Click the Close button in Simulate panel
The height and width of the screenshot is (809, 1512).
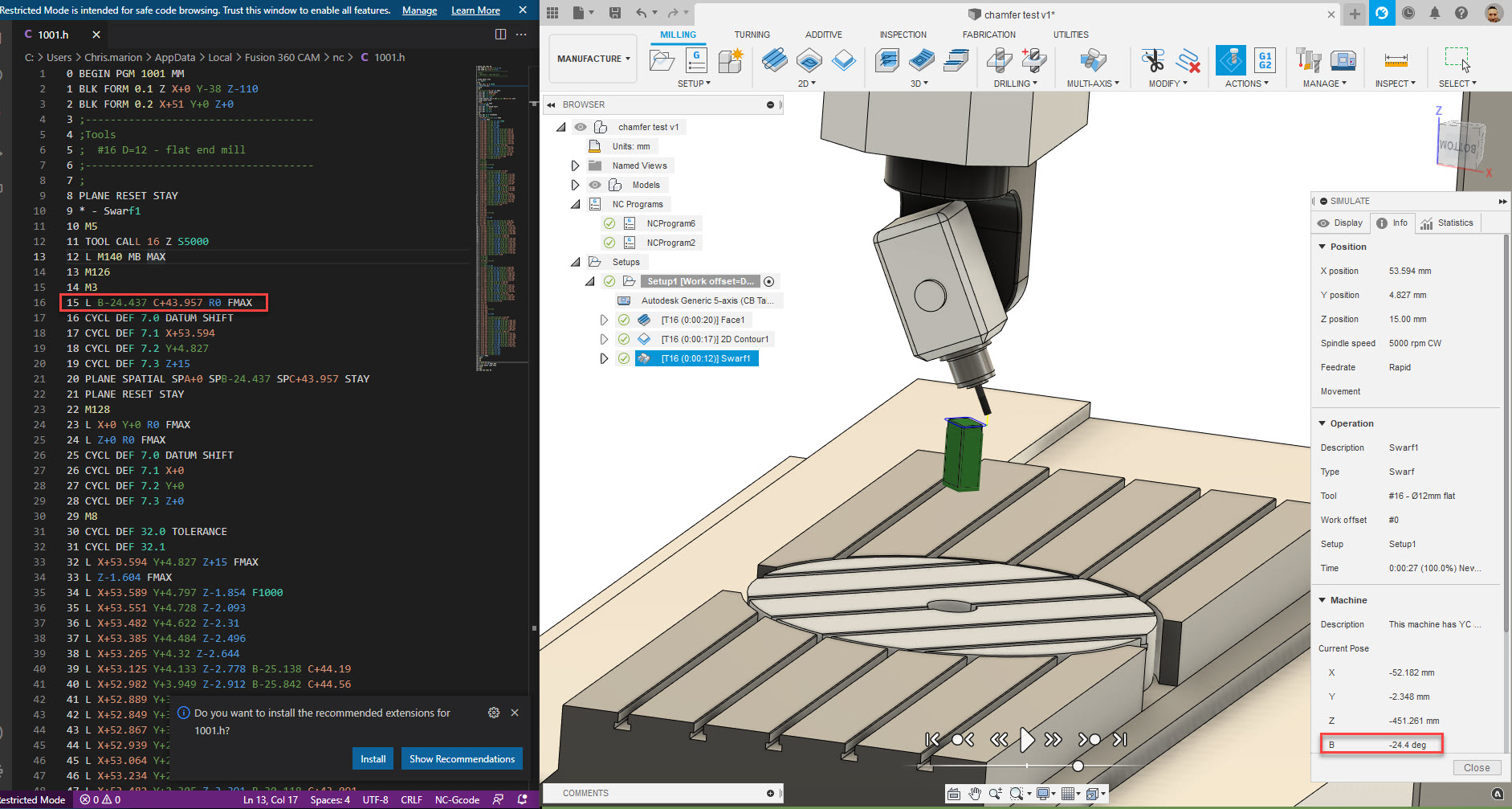click(1477, 767)
